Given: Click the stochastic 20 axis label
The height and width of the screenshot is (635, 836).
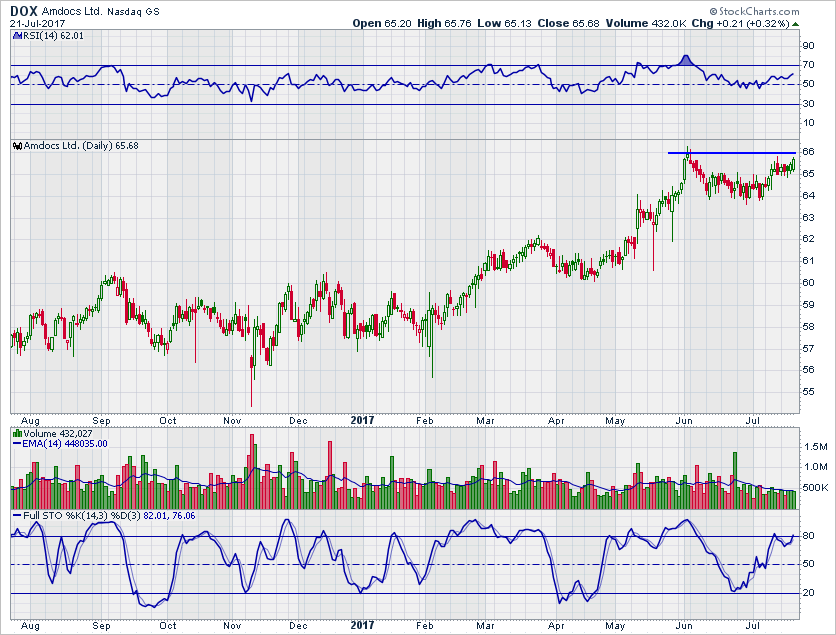Looking at the screenshot, I should [809, 592].
